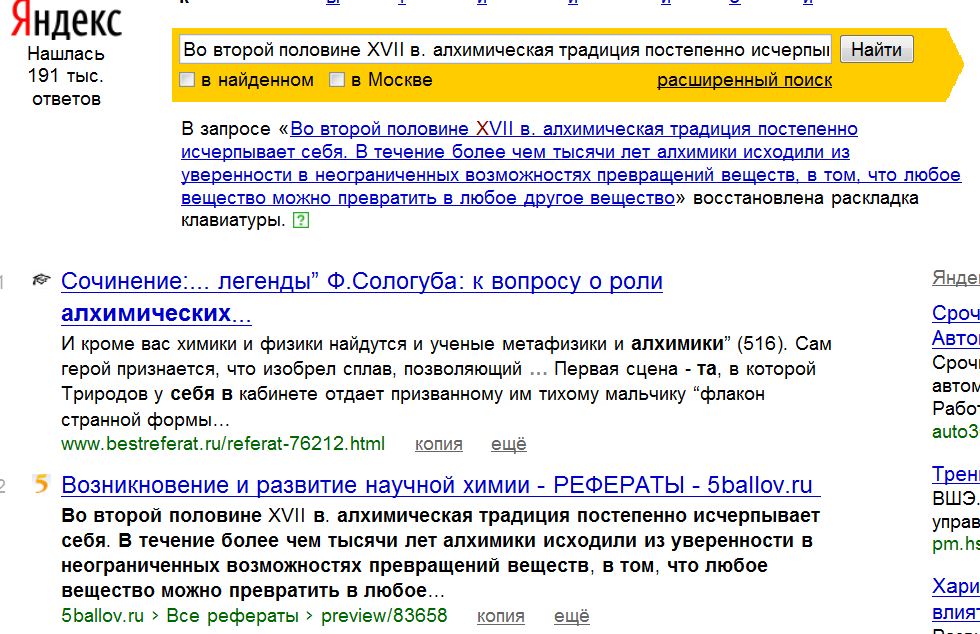
Task: Click the snippet text 'И кроме вас химики и физики'
Action: (x=194, y=343)
